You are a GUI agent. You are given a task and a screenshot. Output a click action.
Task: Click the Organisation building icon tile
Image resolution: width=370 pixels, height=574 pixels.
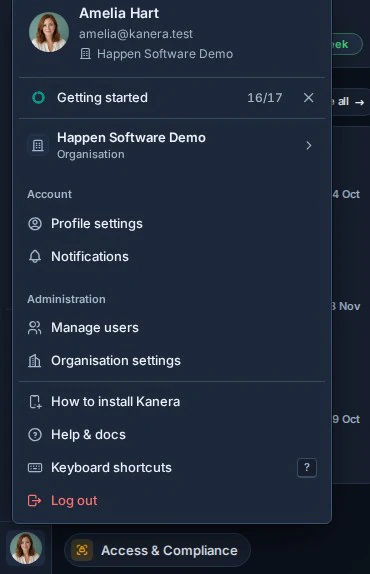click(38, 145)
